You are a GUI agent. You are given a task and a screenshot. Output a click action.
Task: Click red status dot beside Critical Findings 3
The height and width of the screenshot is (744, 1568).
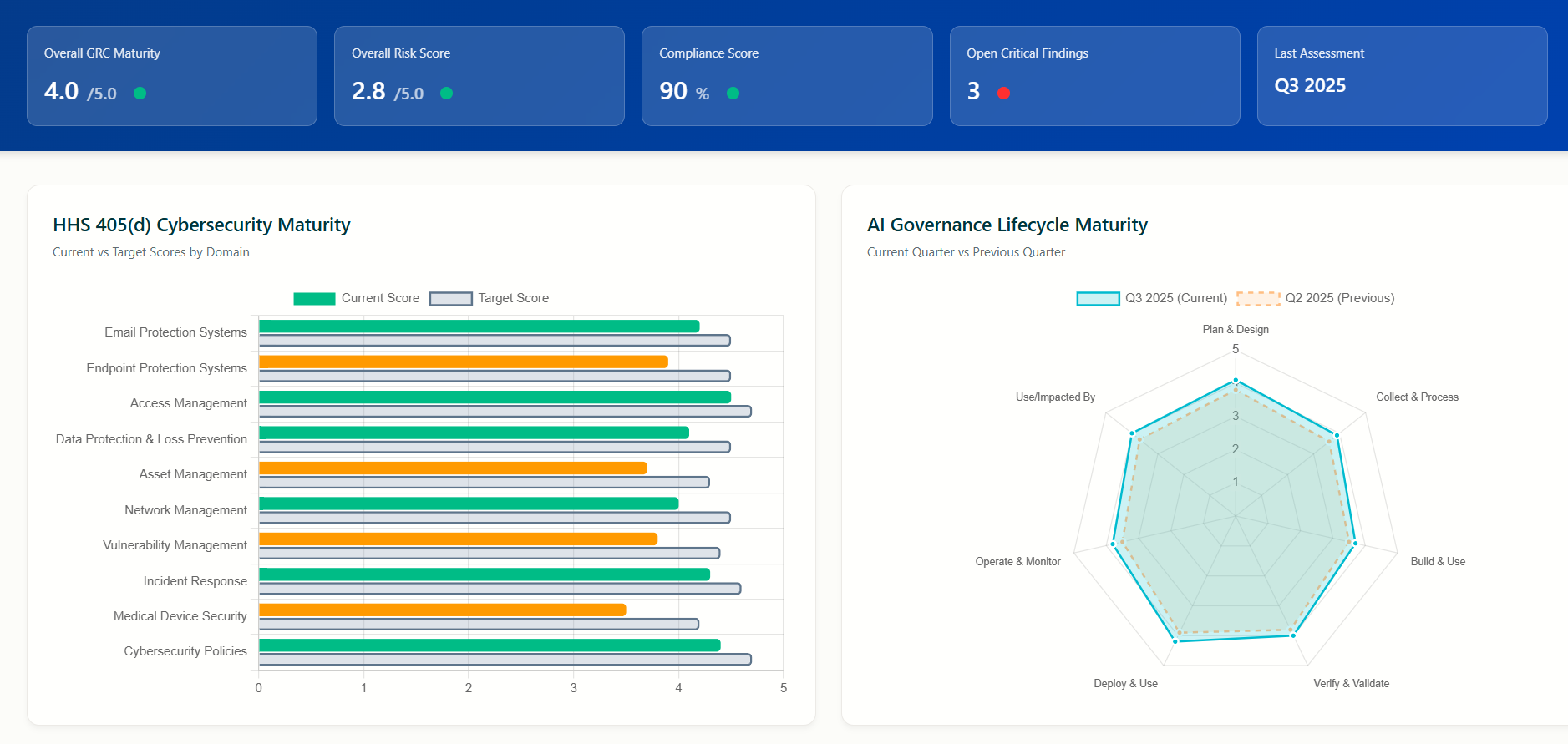(x=1003, y=93)
